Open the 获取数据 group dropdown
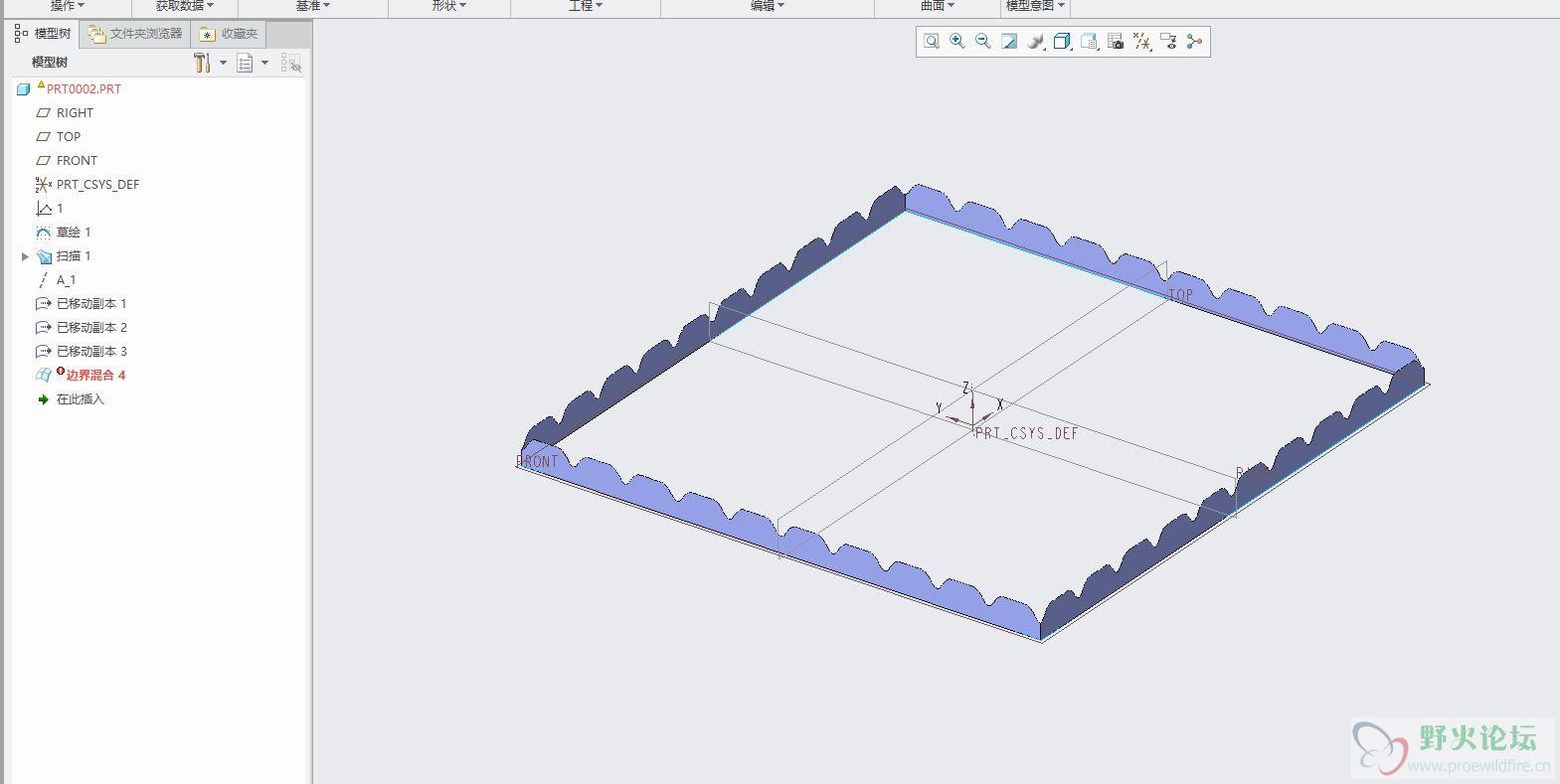Screen dimensions: 1560x784 click(185, 6)
